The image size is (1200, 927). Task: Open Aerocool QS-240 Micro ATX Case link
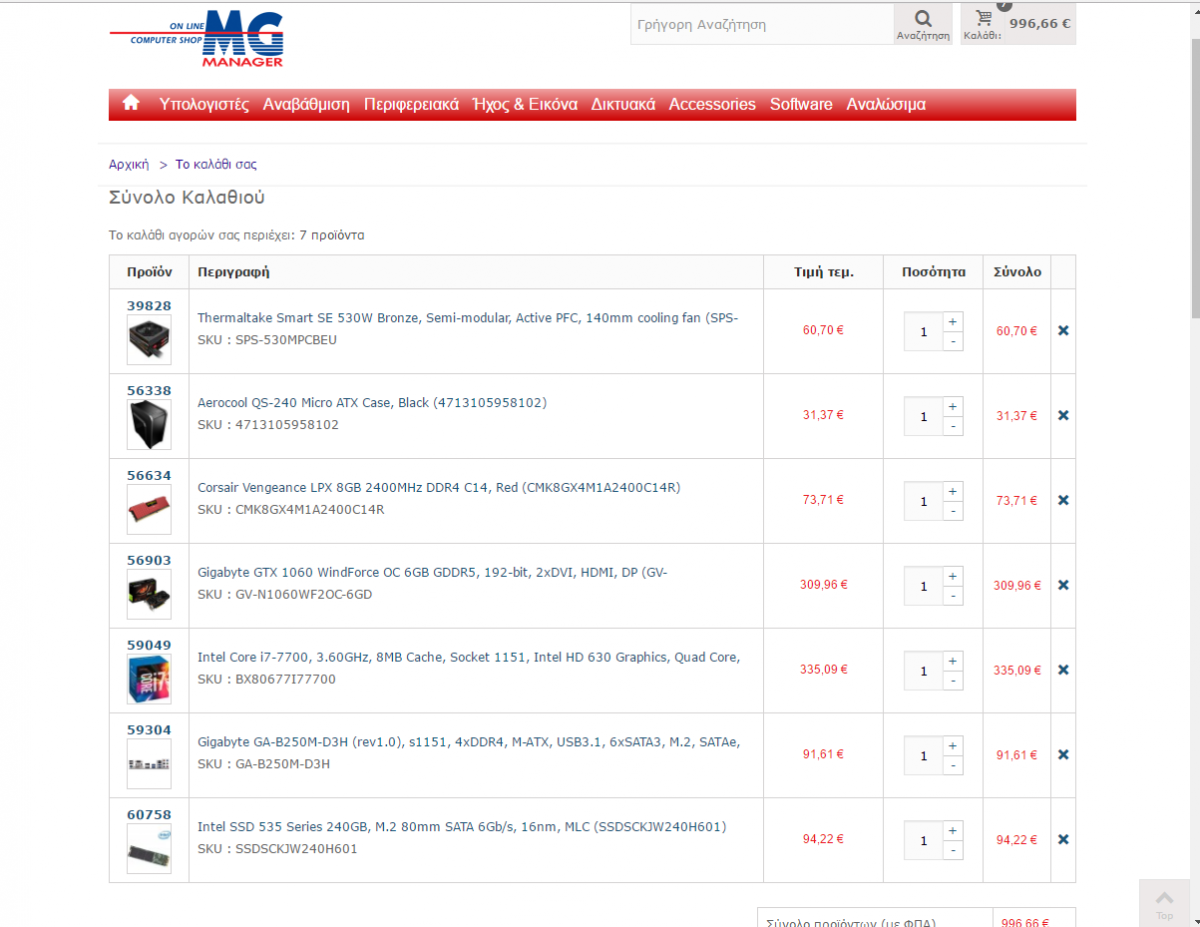pyautogui.click(x=372, y=403)
